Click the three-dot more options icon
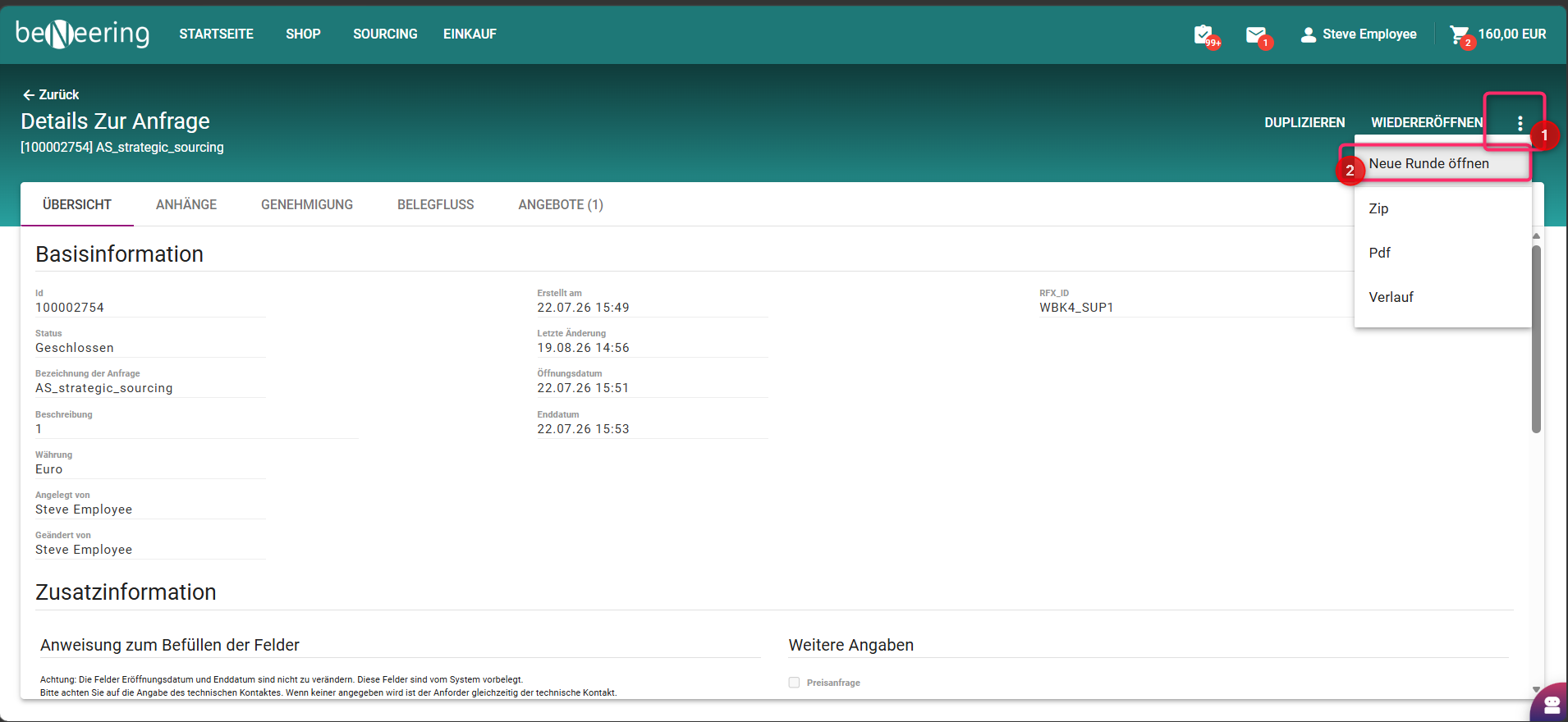This screenshot has width=1568, height=722. point(1520,123)
